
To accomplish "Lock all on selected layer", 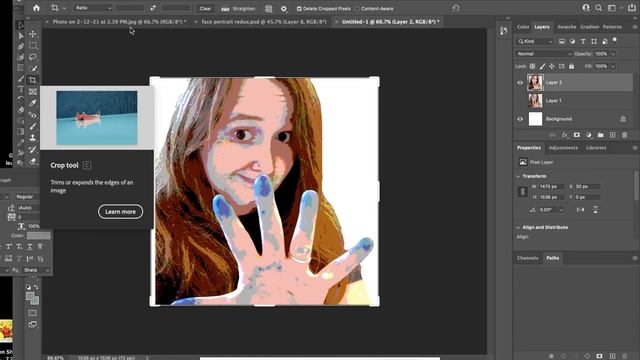I will point(571,66).
